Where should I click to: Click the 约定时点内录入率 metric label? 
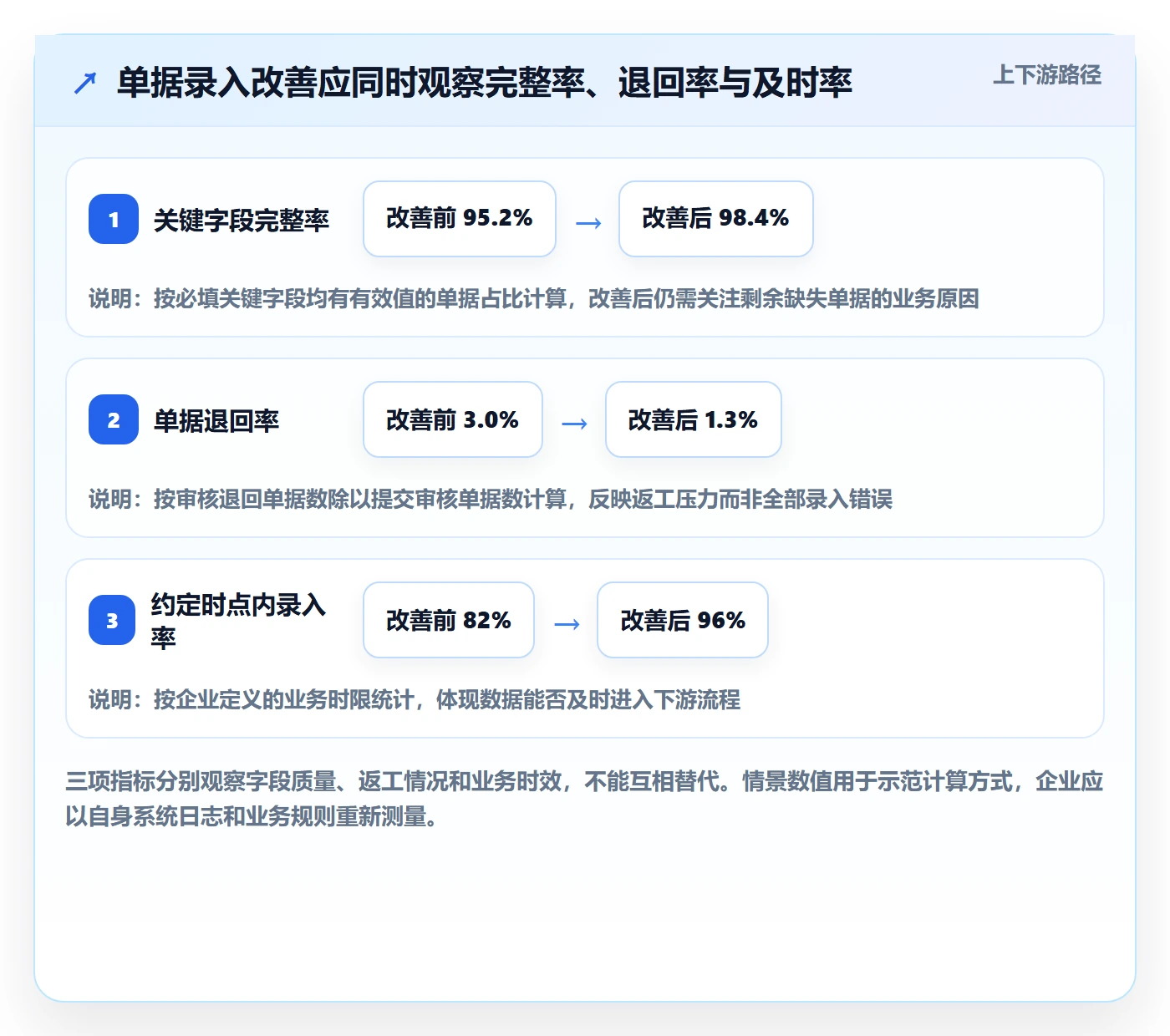(238, 620)
